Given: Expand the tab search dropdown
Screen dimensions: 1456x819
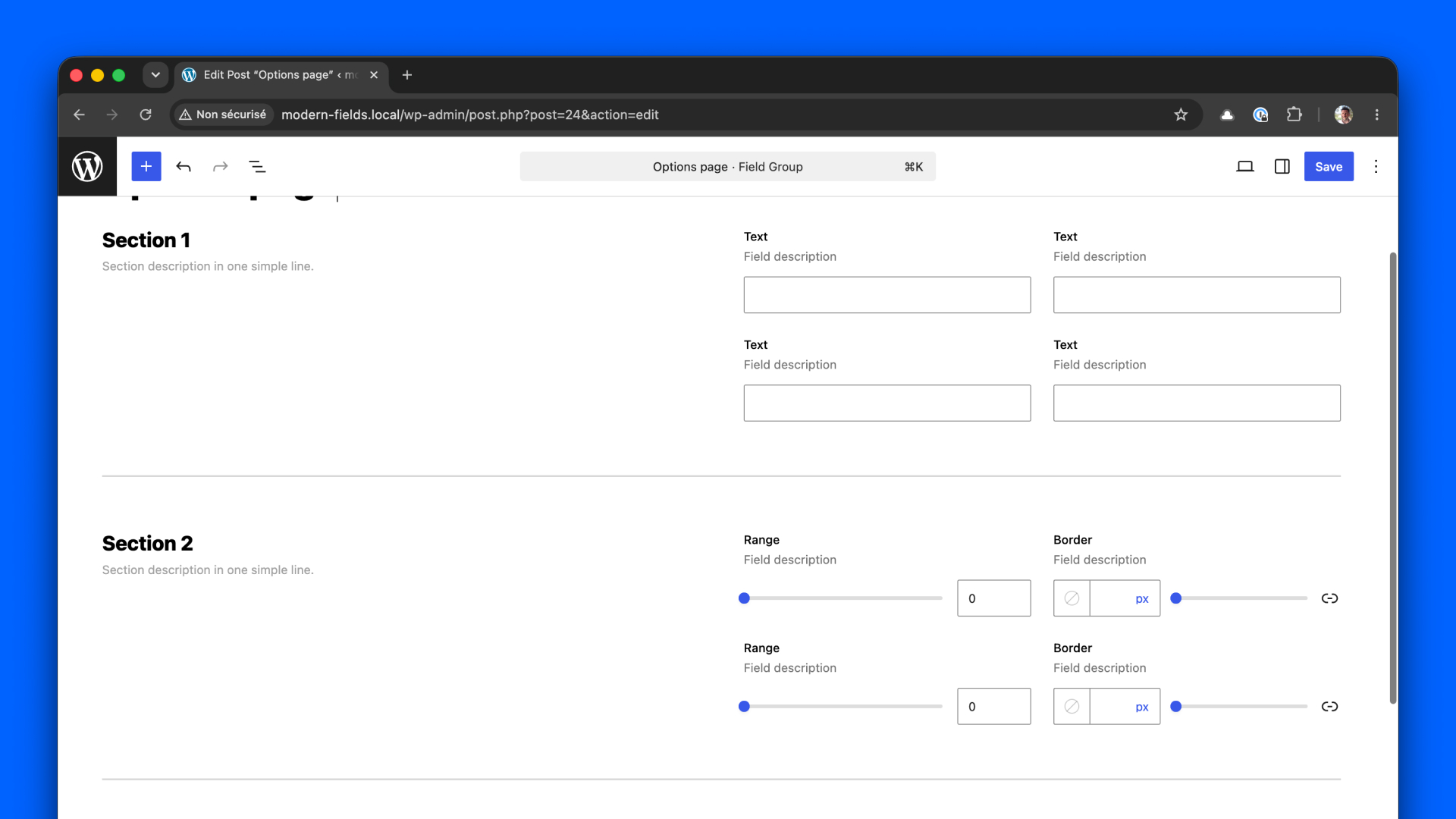Looking at the screenshot, I should 155,74.
